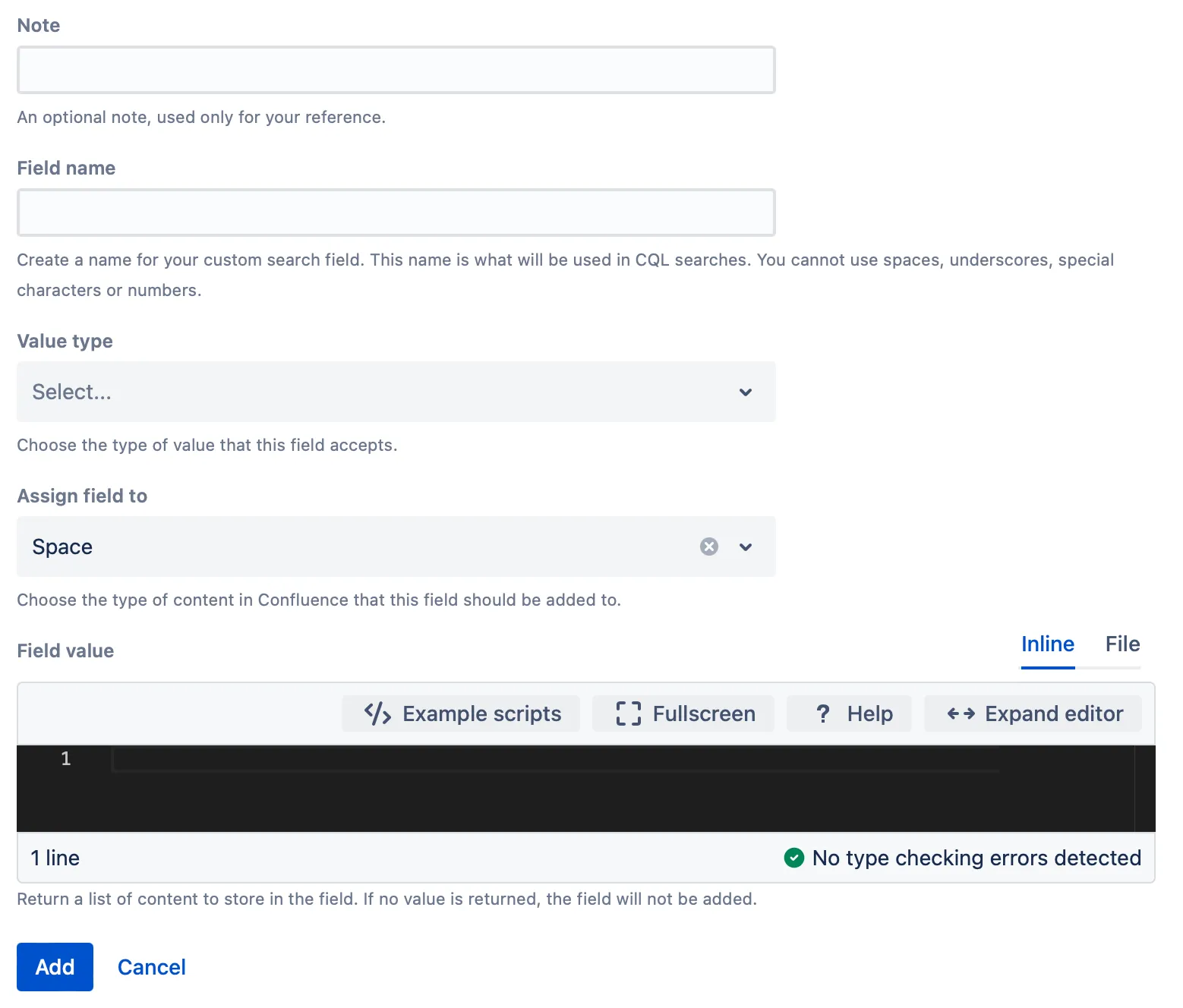Image resolution: width=1183 pixels, height=1008 pixels.
Task: Open Example scripts
Action: click(x=461, y=713)
